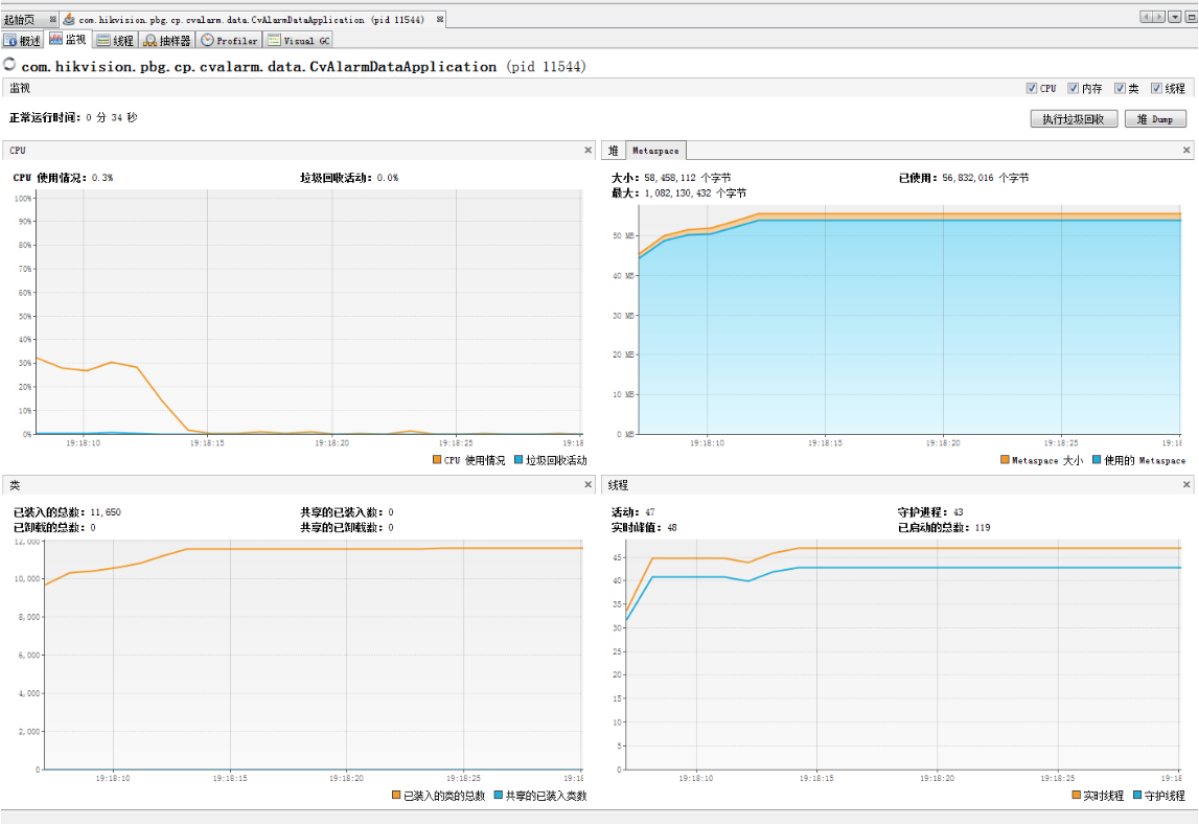The image size is (1199, 824).
Task: Open the 概述 overview tab
Action: click(x=22, y=41)
